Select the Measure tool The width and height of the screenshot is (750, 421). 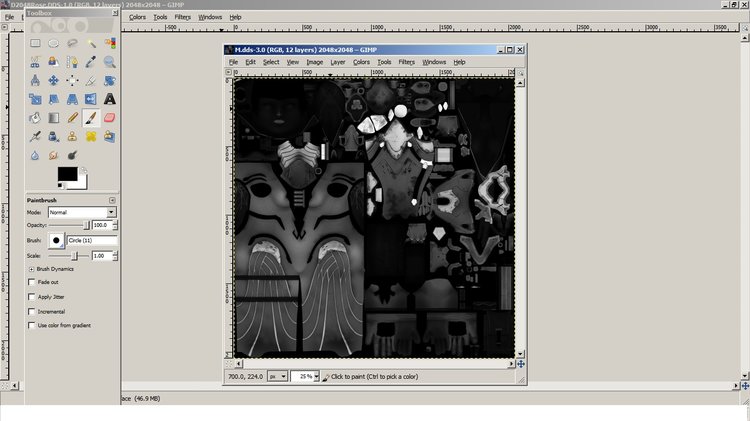(x=35, y=80)
